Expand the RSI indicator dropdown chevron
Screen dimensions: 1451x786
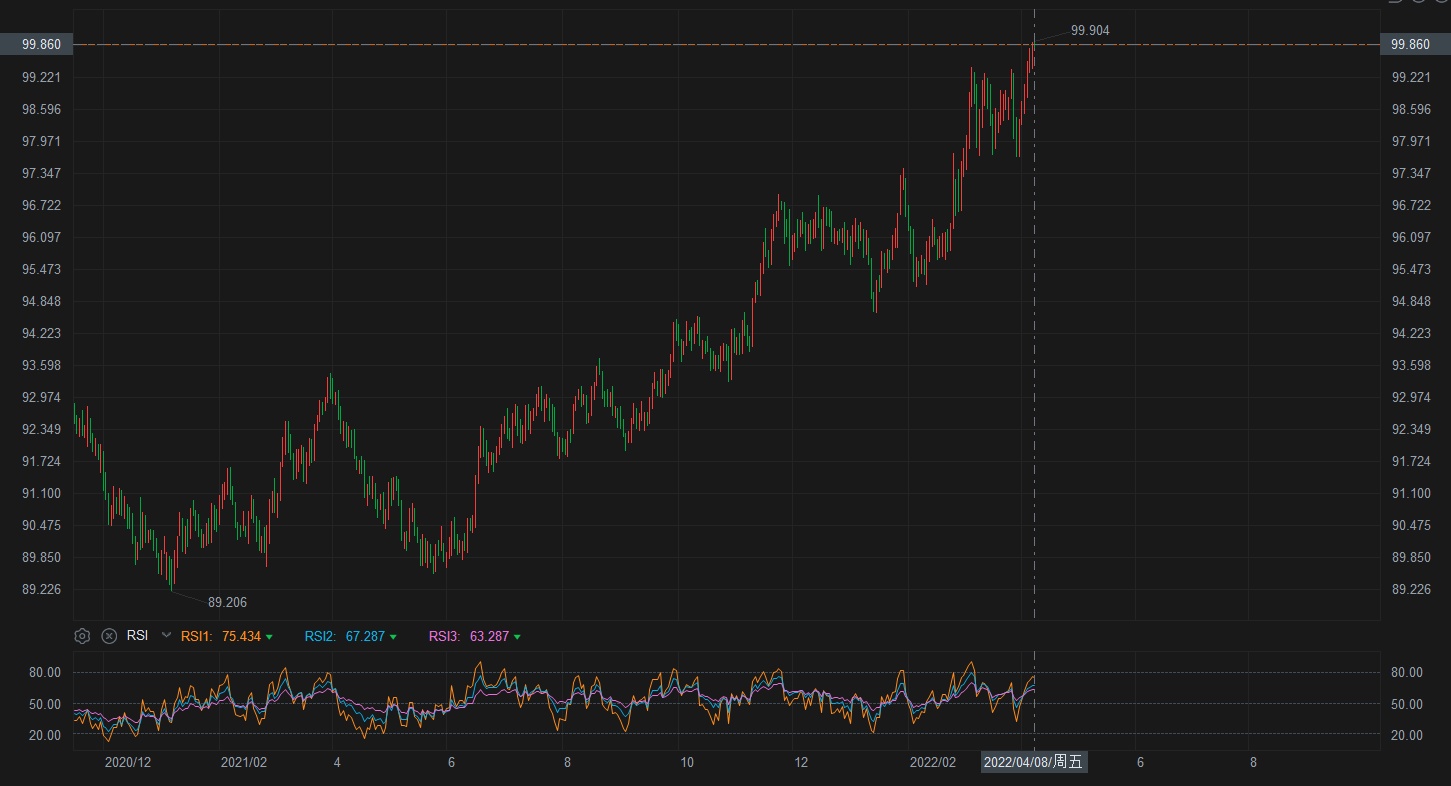pyautogui.click(x=166, y=636)
